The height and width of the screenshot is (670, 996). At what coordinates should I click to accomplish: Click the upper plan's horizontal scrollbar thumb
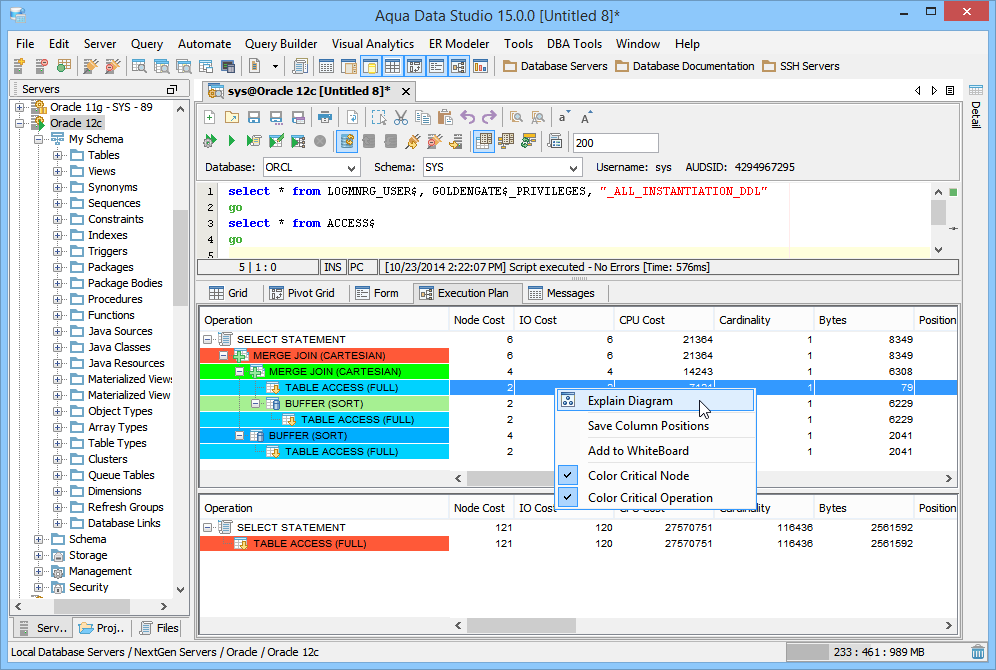tap(510, 478)
